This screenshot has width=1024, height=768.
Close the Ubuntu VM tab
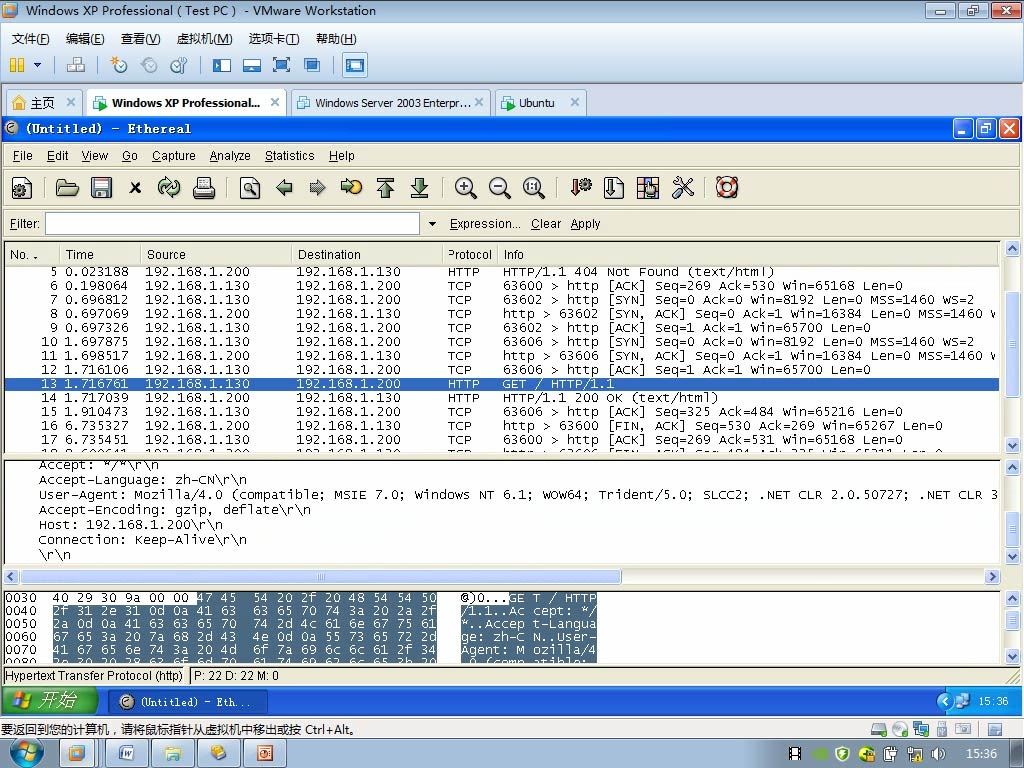575,102
